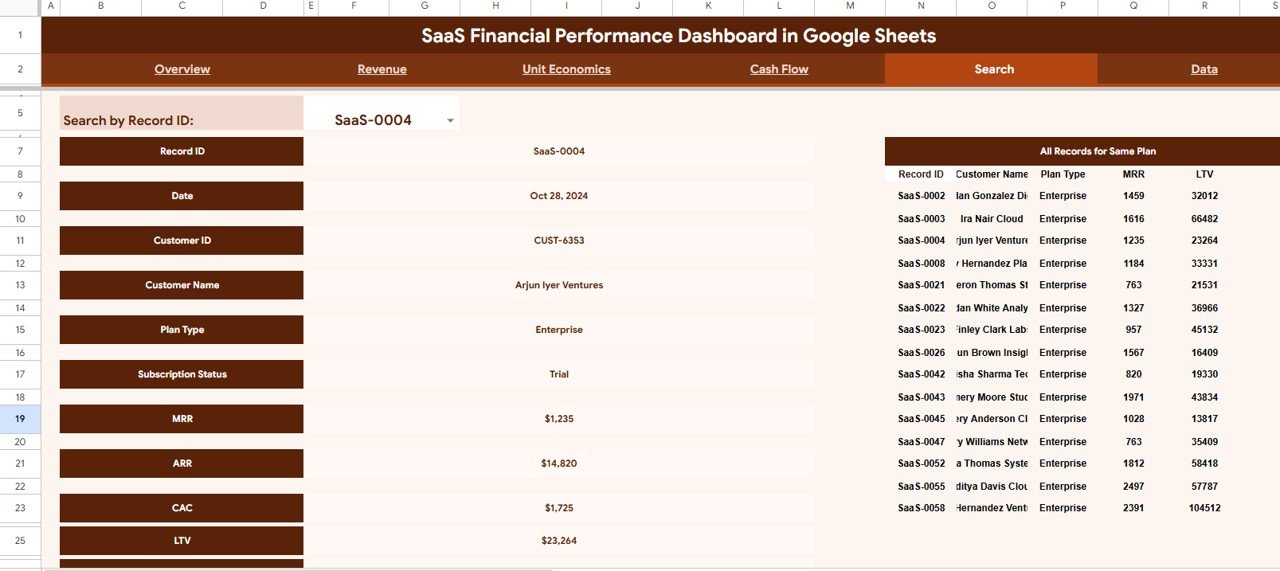Click the $1,725 CAC value

559,508
